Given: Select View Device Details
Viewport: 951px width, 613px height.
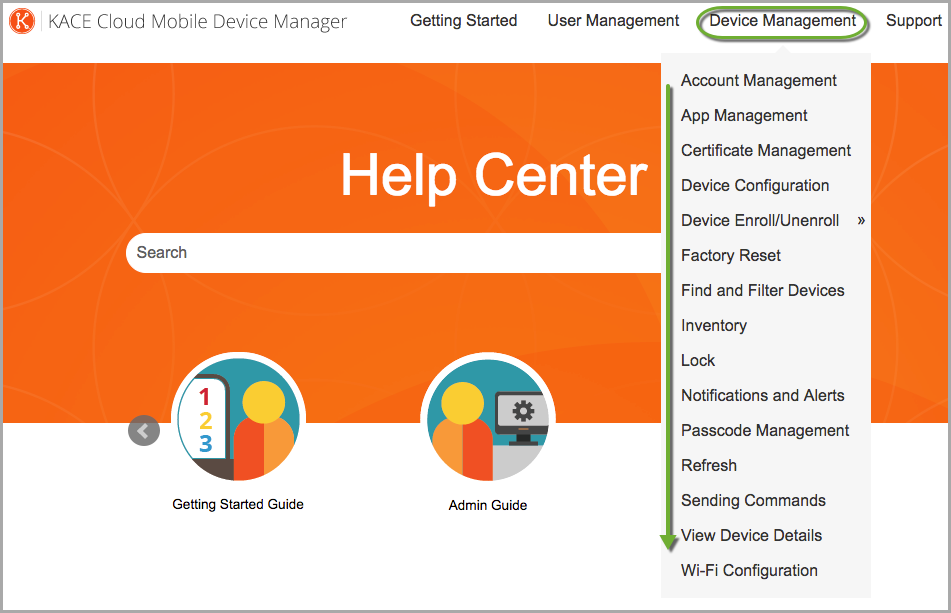Looking at the screenshot, I should 751,536.
